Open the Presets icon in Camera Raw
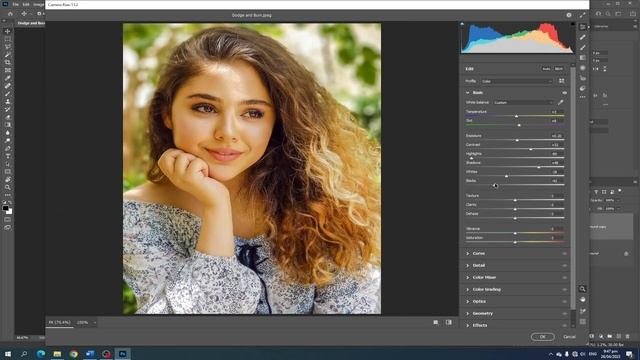Image resolution: width=640 pixels, height=360 pixels. click(x=582, y=88)
